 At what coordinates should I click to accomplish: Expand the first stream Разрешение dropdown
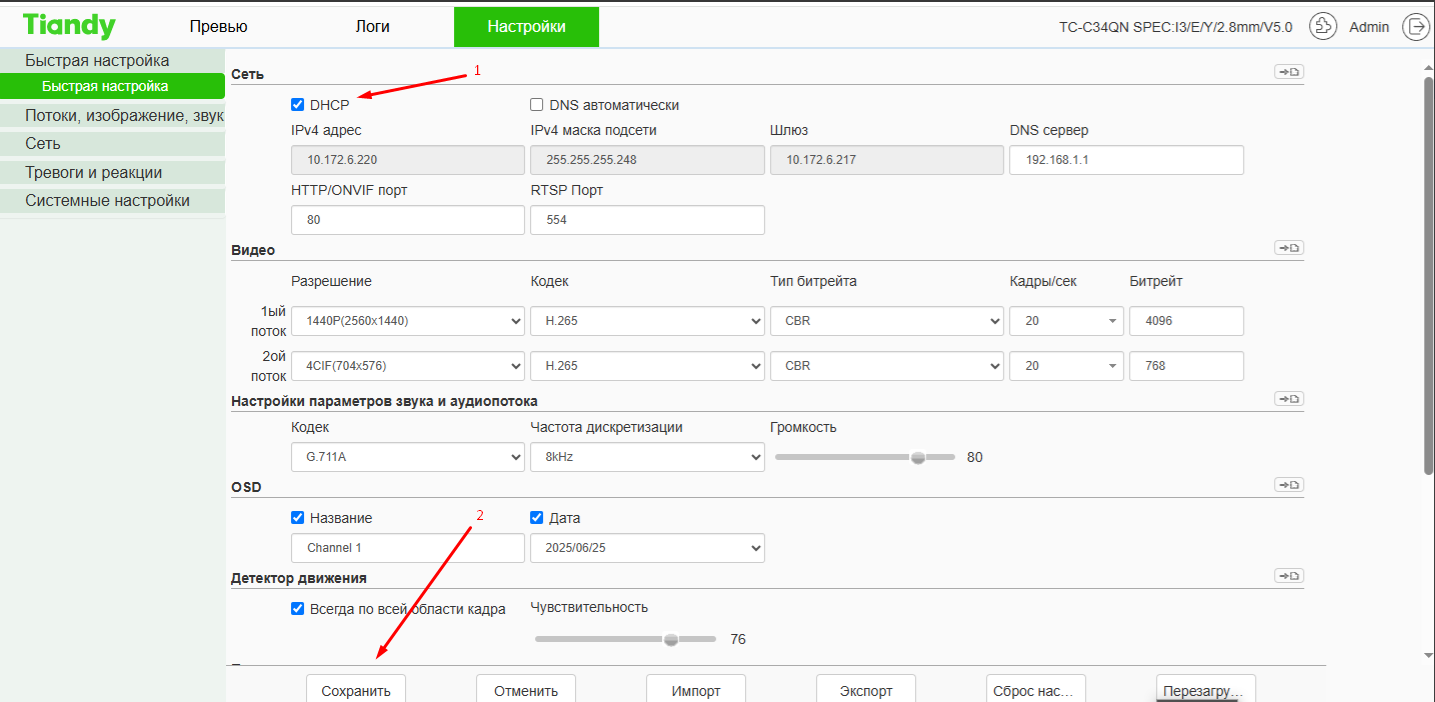(407, 321)
